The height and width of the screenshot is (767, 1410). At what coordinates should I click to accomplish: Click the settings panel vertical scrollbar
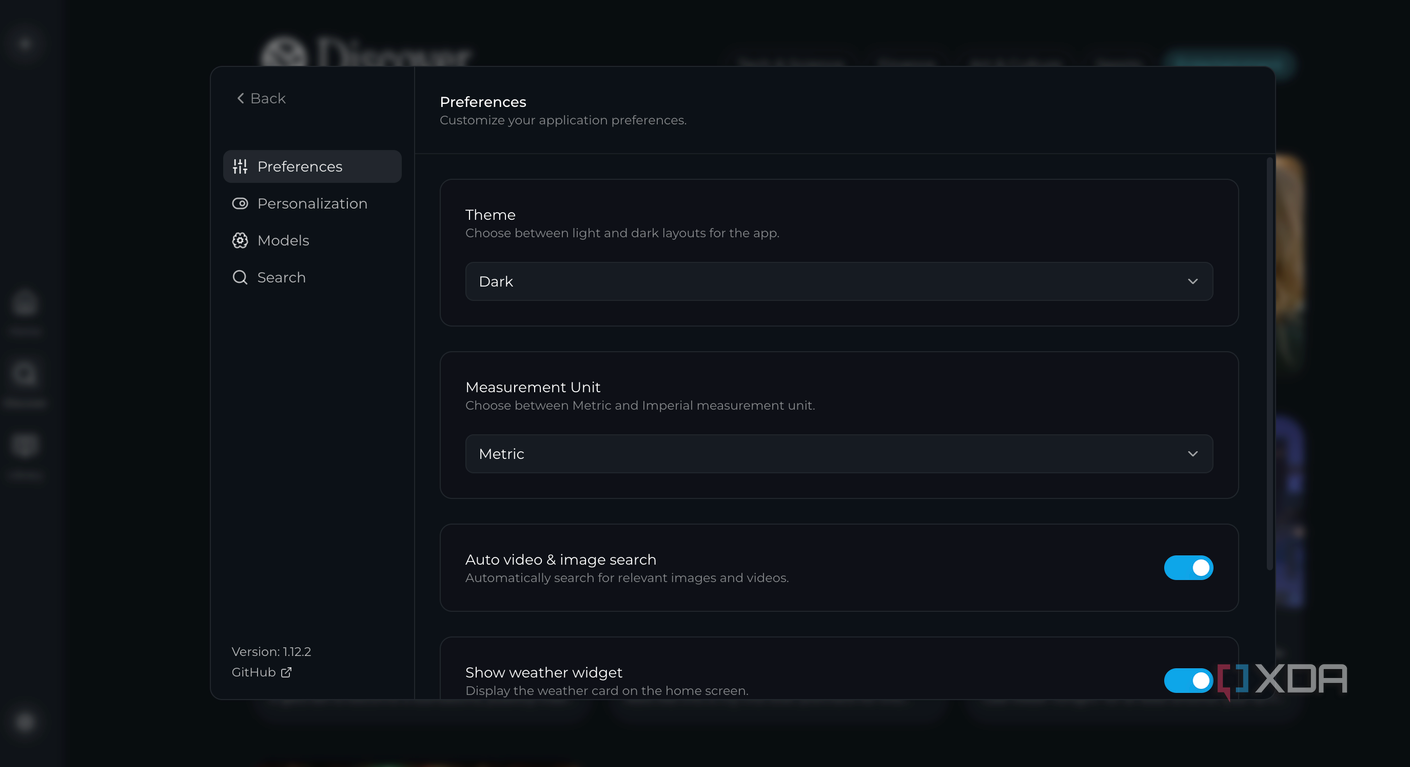pyautogui.click(x=1270, y=362)
